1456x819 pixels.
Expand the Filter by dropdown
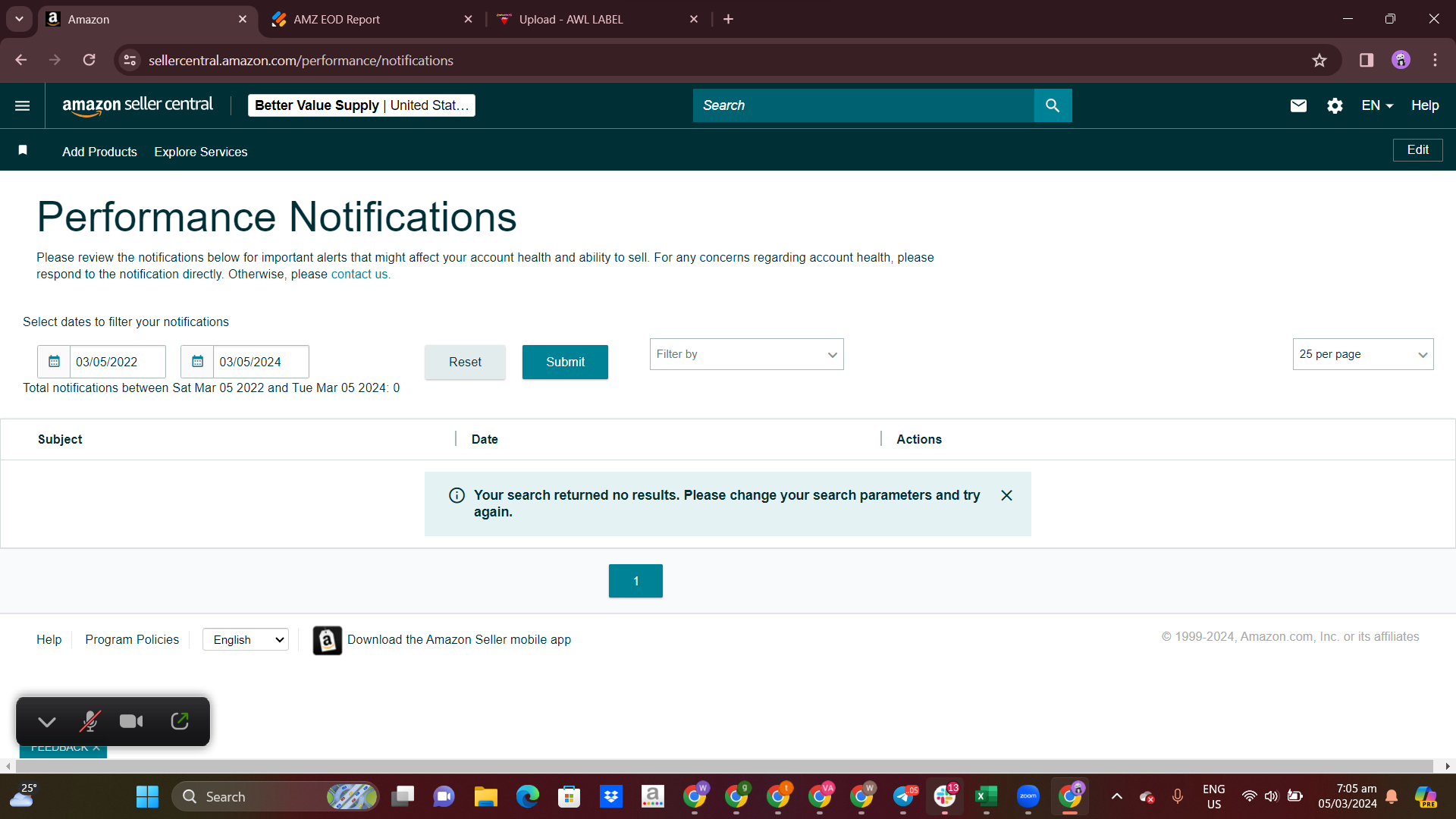coord(746,354)
